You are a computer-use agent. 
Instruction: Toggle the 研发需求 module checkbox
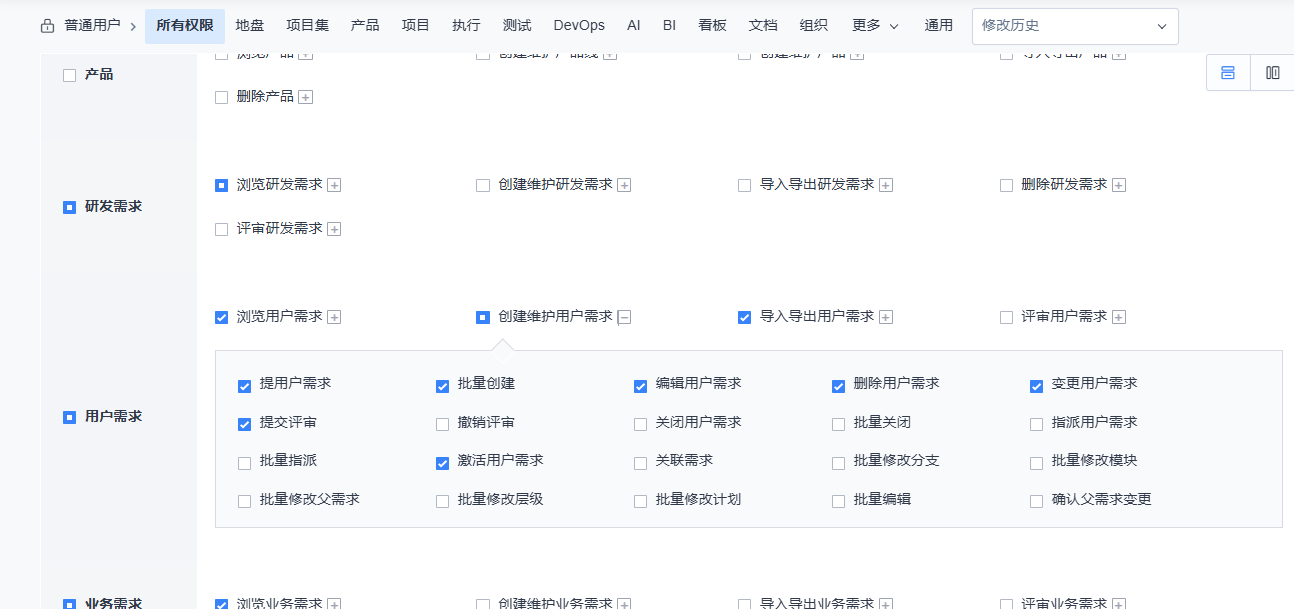click(x=70, y=207)
